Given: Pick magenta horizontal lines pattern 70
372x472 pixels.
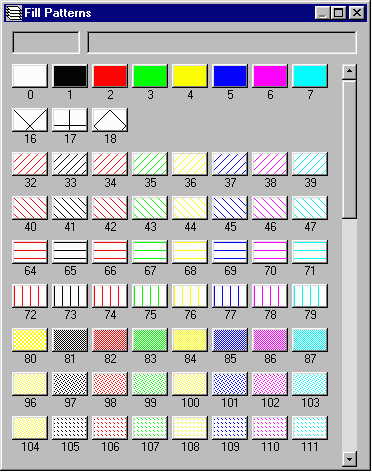Looking at the screenshot, I should pos(270,252).
